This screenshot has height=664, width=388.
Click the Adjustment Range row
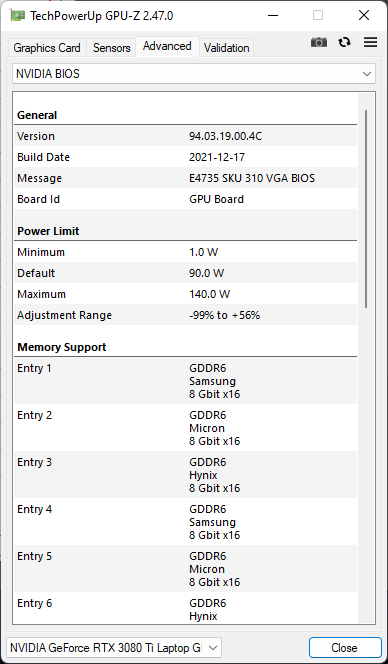[186, 315]
